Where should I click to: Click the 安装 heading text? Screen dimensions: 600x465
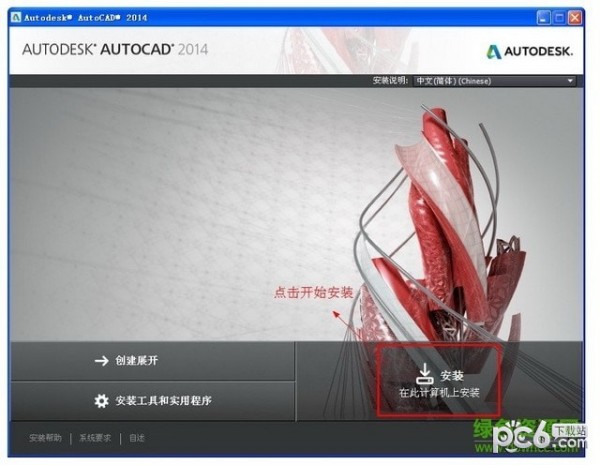click(452, 376)
